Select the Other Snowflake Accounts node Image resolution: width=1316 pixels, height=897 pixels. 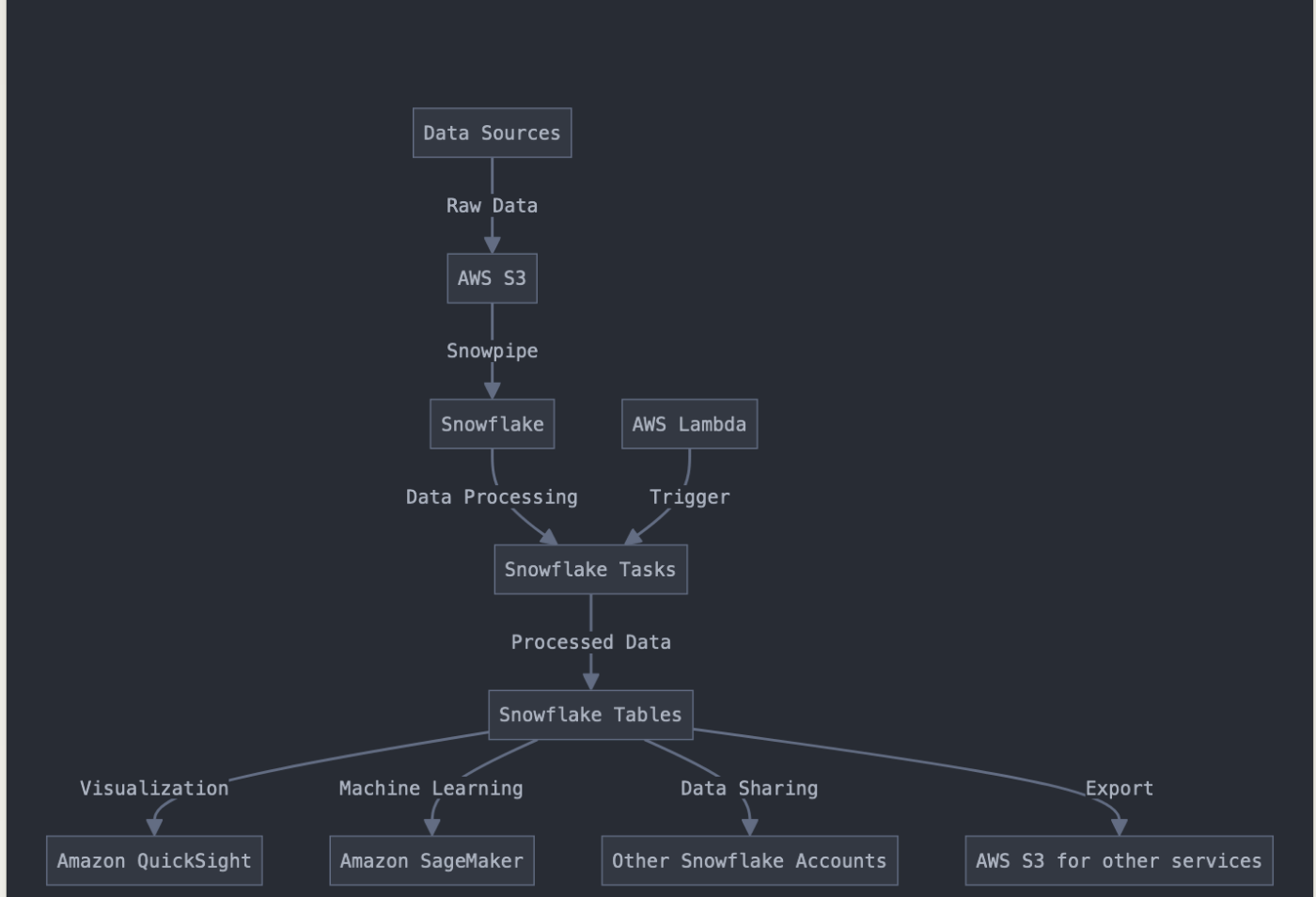pyautogui.click(x=749, y=860)
